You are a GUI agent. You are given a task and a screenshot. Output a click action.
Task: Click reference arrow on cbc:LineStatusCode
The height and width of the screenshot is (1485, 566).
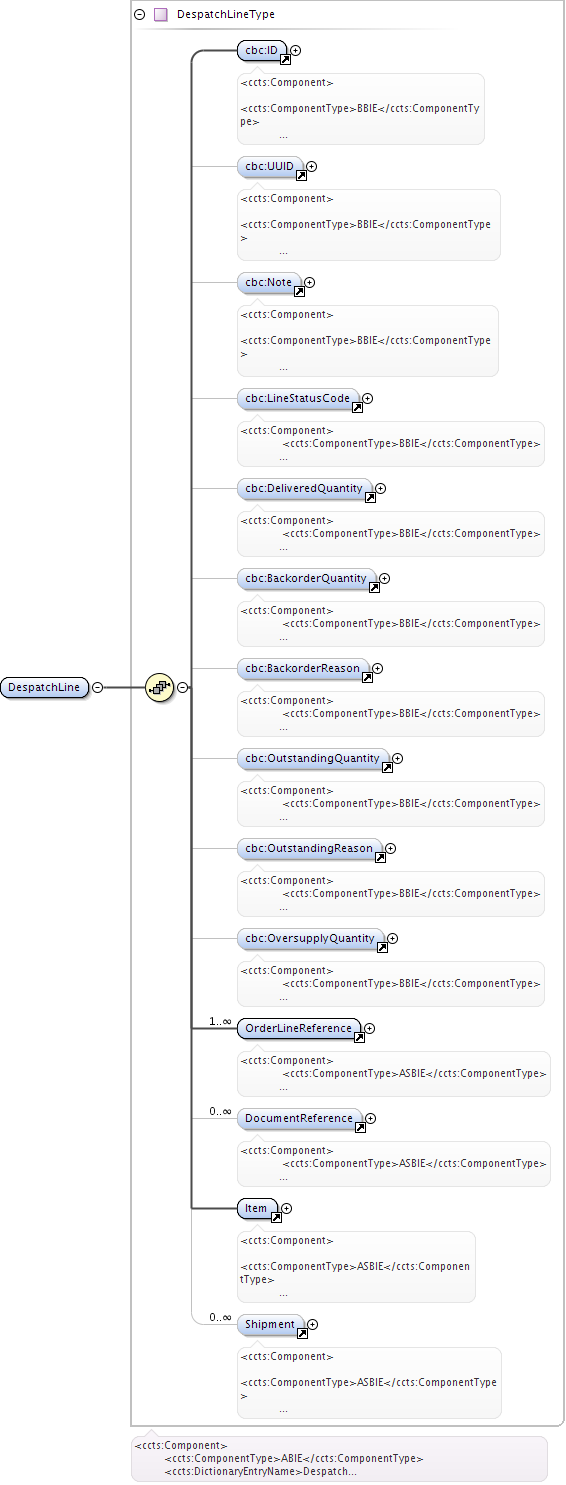pos(357,408)
